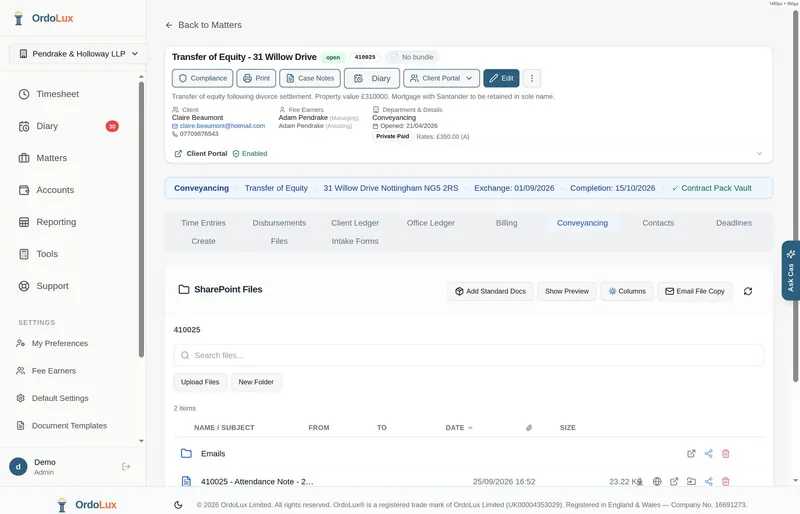The height and width of the screenshot is (514, 800).
Task: Click the Compliance button
Action: (x=203, y=78)
